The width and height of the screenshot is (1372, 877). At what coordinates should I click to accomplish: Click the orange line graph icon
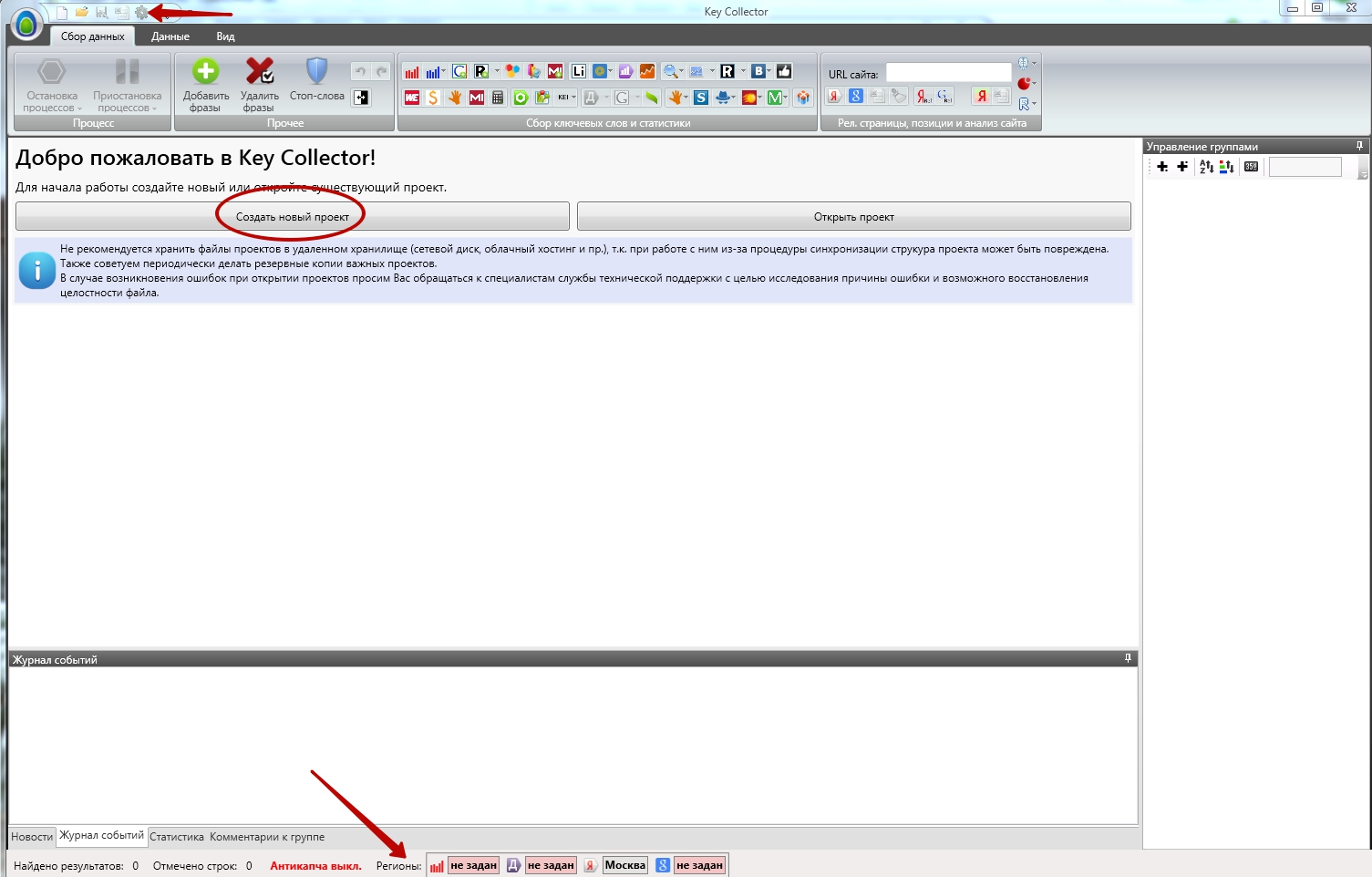point(647,72)
